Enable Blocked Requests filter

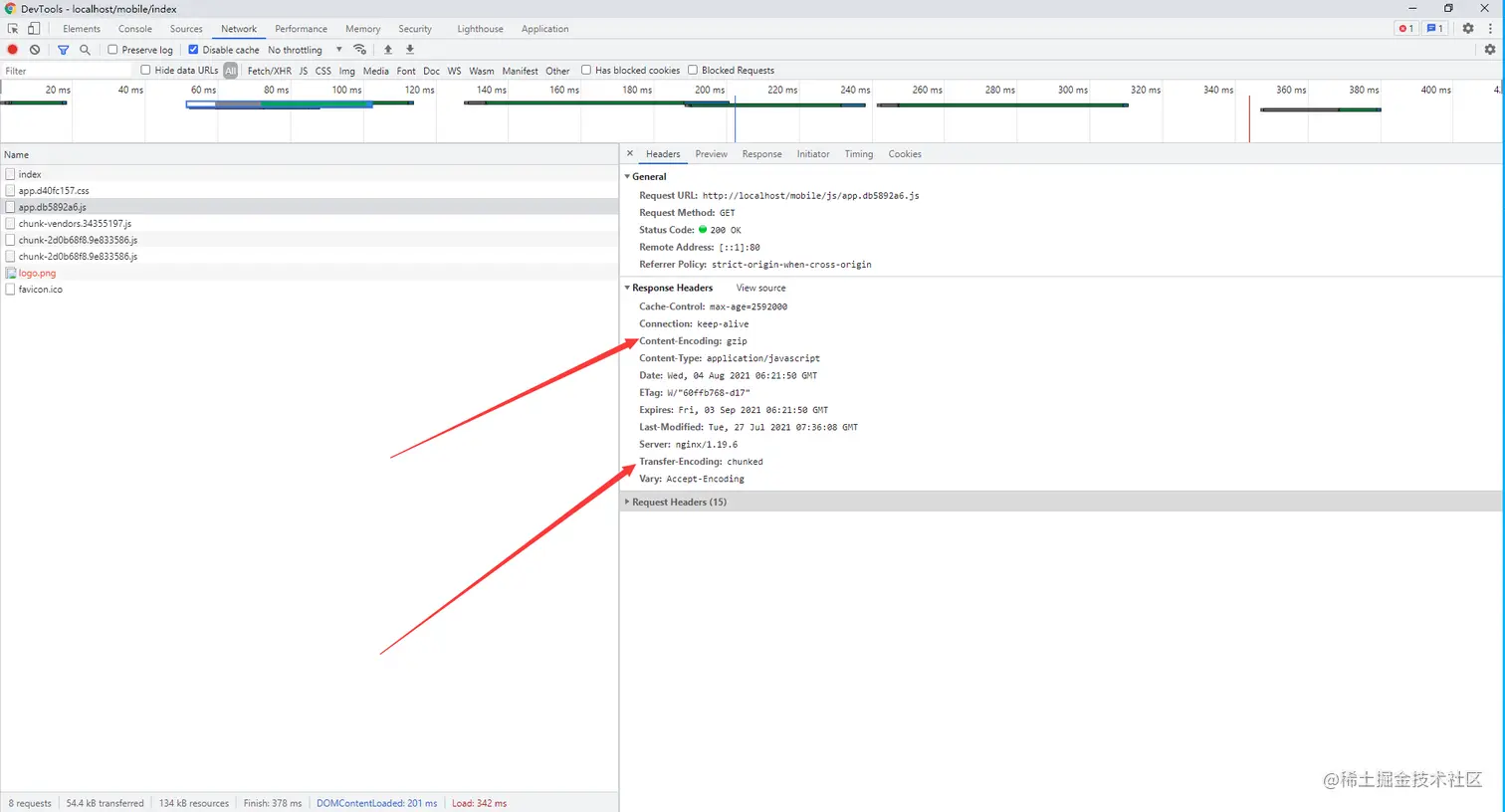pos(693,71)
